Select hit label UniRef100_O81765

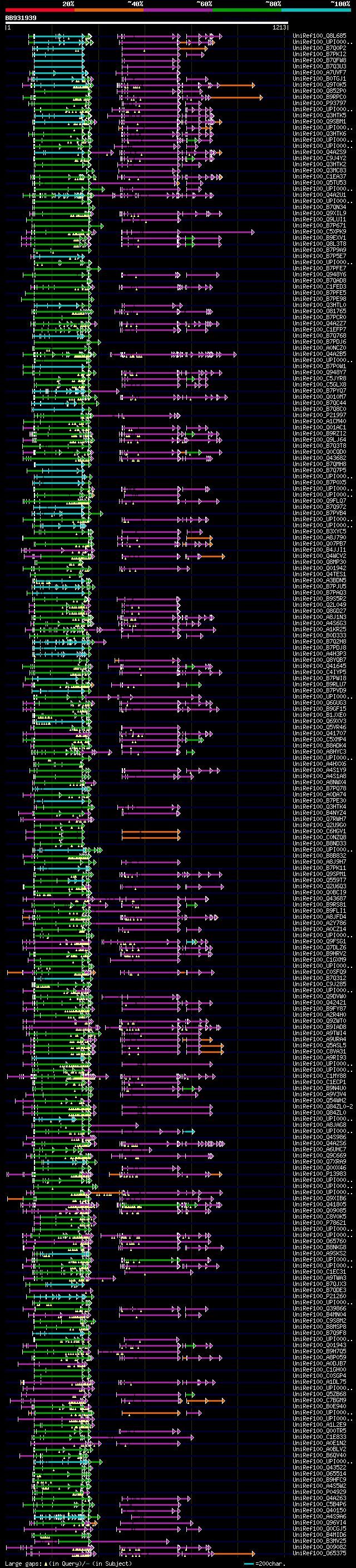pyautogui.click(x=319, y=311)
